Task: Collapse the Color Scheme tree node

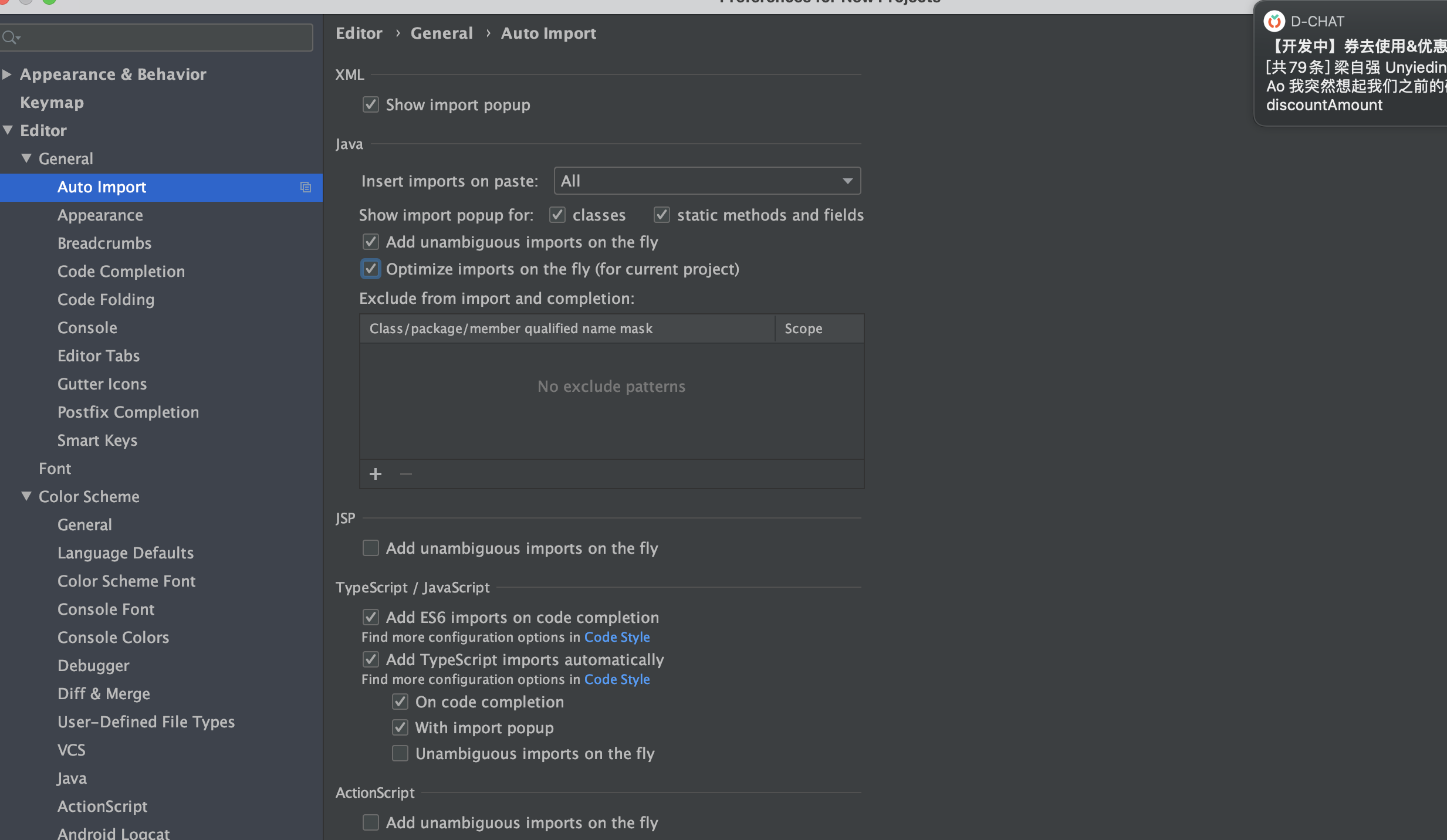Action: [26, 496]
